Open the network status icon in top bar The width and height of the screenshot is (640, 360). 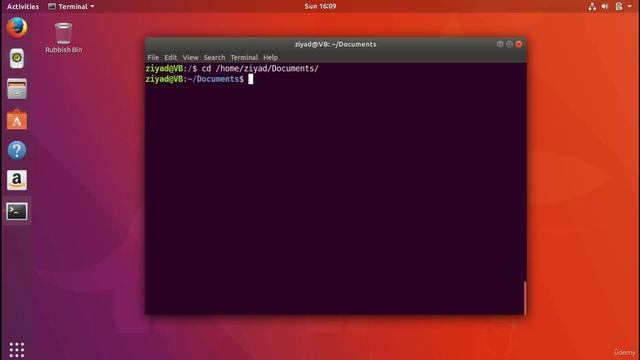tap(592, 7)
